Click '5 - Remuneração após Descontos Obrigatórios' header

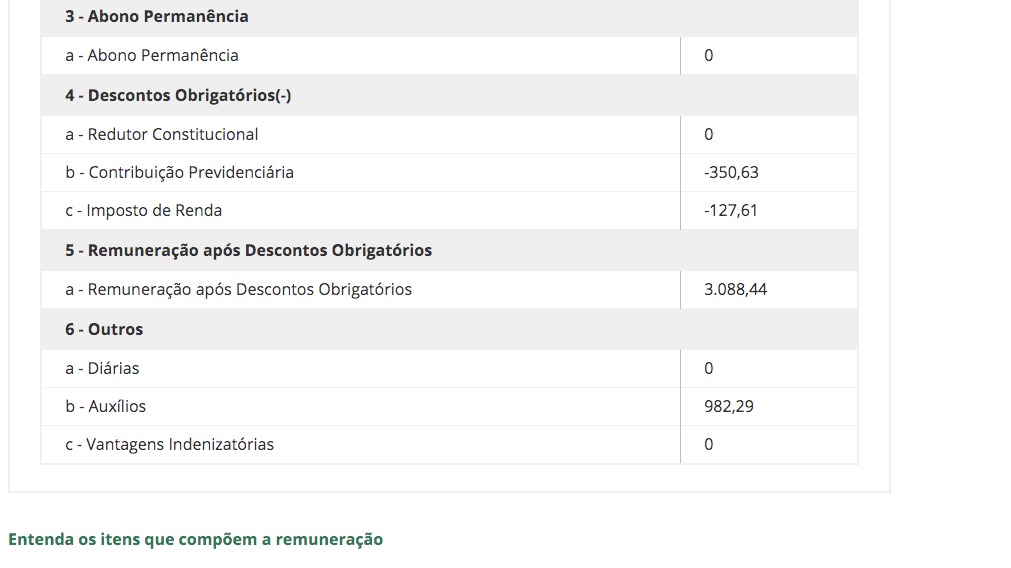[248, 250]
